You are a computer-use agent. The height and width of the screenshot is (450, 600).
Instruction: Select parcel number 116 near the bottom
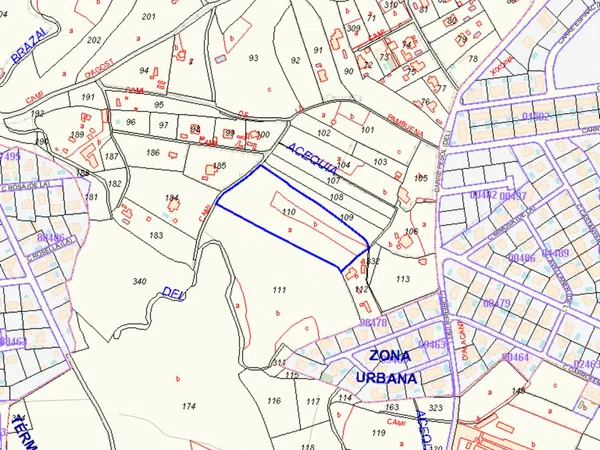click(x=273, y=400)
